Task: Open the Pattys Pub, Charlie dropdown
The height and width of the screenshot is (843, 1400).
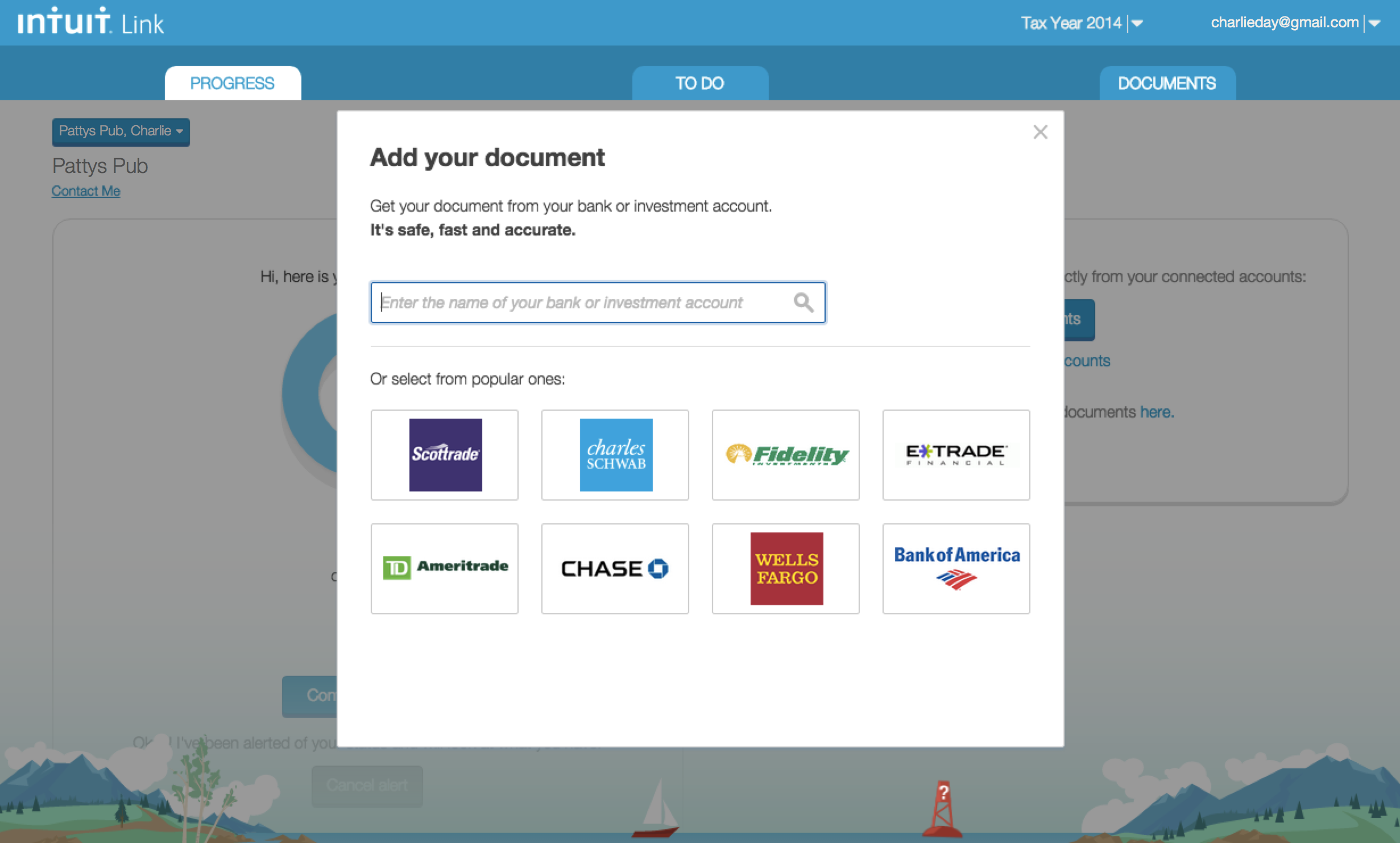Action: pos(121,131)
